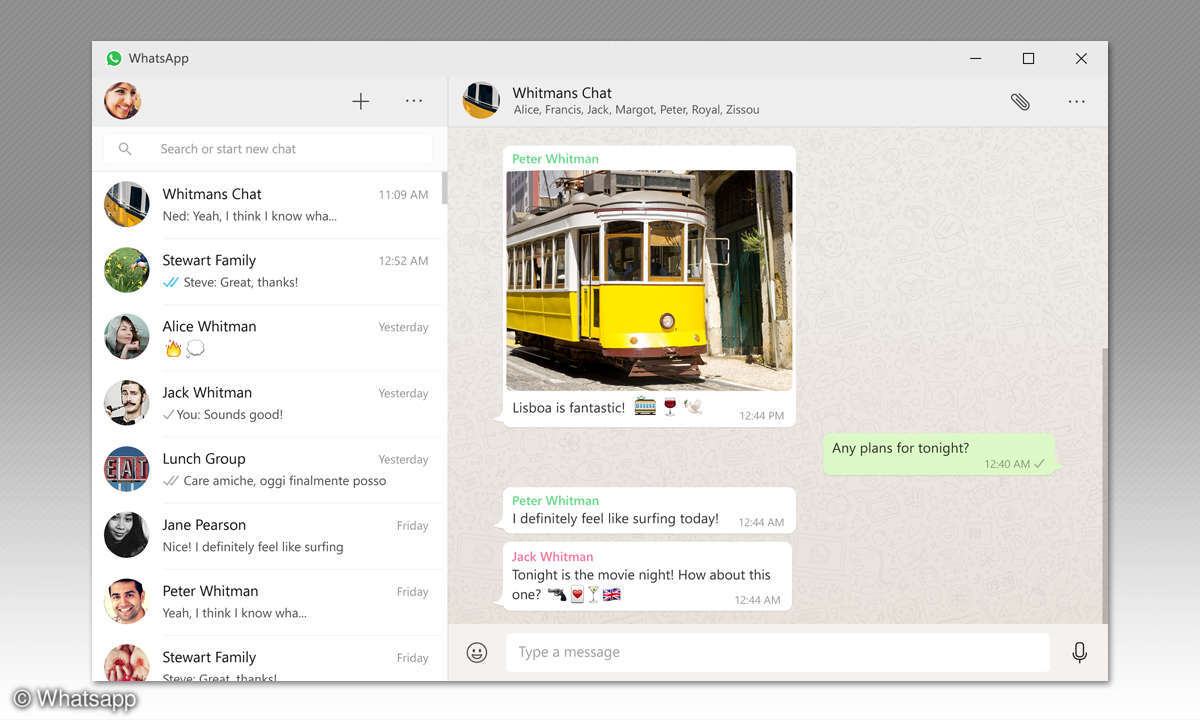Click 'Care amiche, oggi finalmente posso' preview
This screenshot has width=1200, height=720.
pyautogui.click(x=284, y=480)
